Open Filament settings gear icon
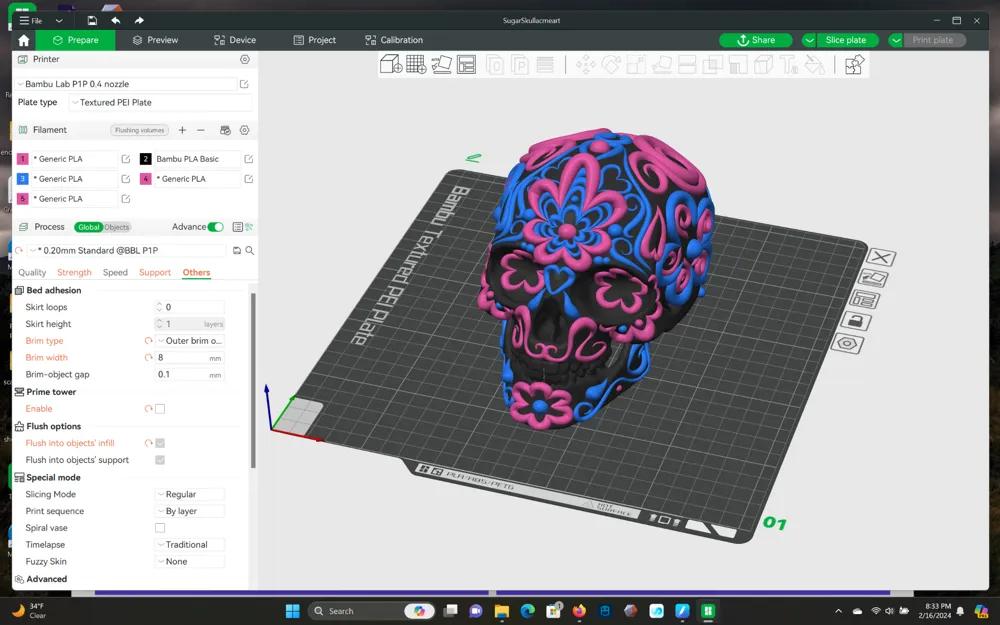The image size is (1000, 625). (244, 130)
